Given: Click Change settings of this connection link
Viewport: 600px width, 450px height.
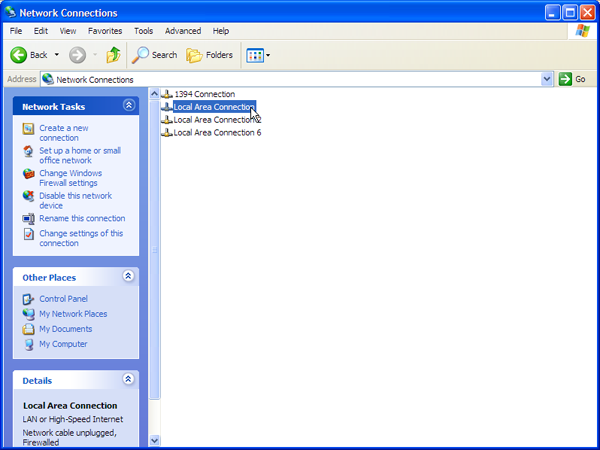Looking at the screenshot, I should coord(81,238).
